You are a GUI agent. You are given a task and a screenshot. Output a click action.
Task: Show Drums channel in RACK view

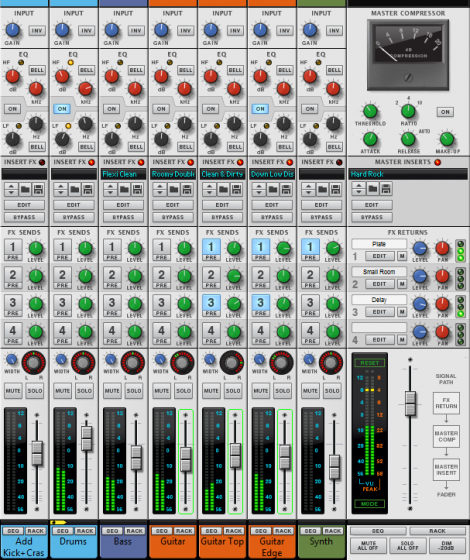click(85, 531)
